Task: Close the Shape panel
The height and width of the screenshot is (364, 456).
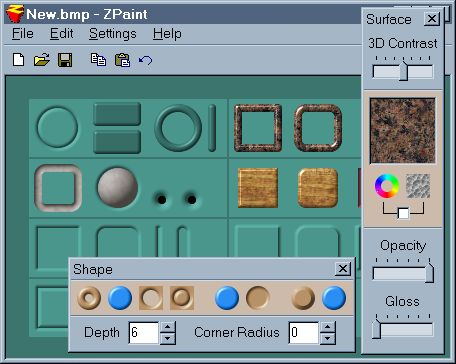Action: 343,269
